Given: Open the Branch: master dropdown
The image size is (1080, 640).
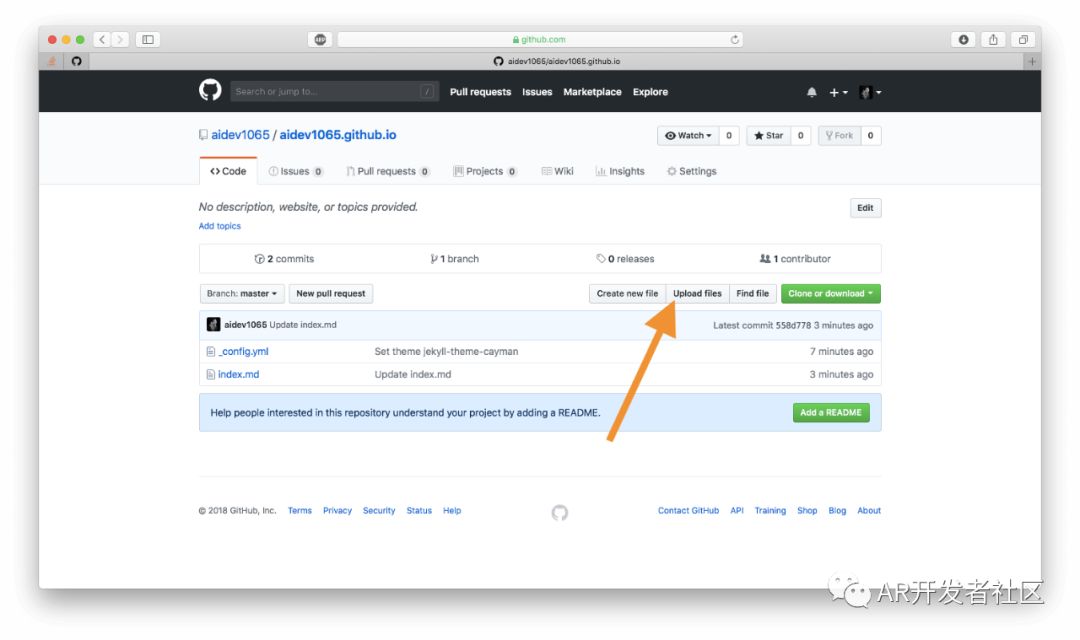Looking at the screenshot, I should [241, 294].
